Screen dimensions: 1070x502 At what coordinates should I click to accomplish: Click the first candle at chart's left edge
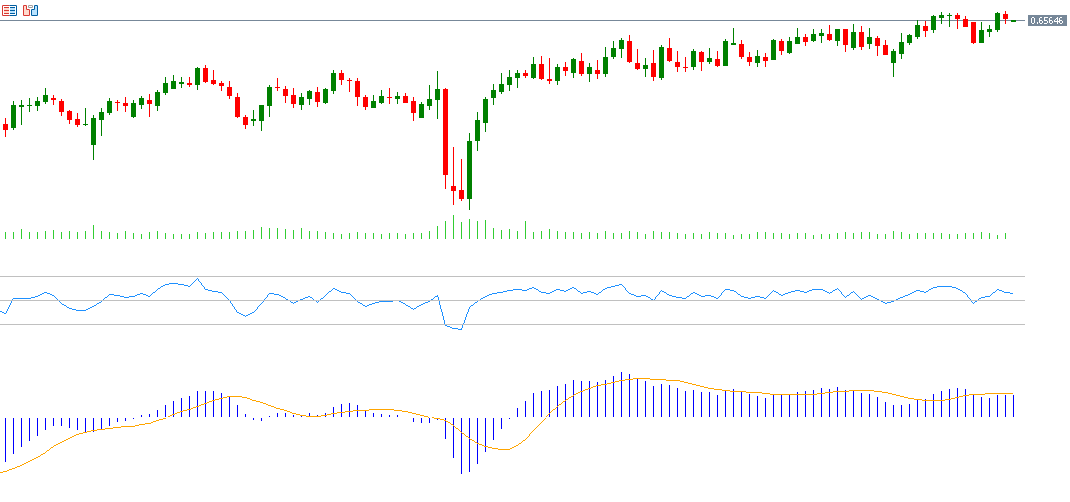pos(5,127)
